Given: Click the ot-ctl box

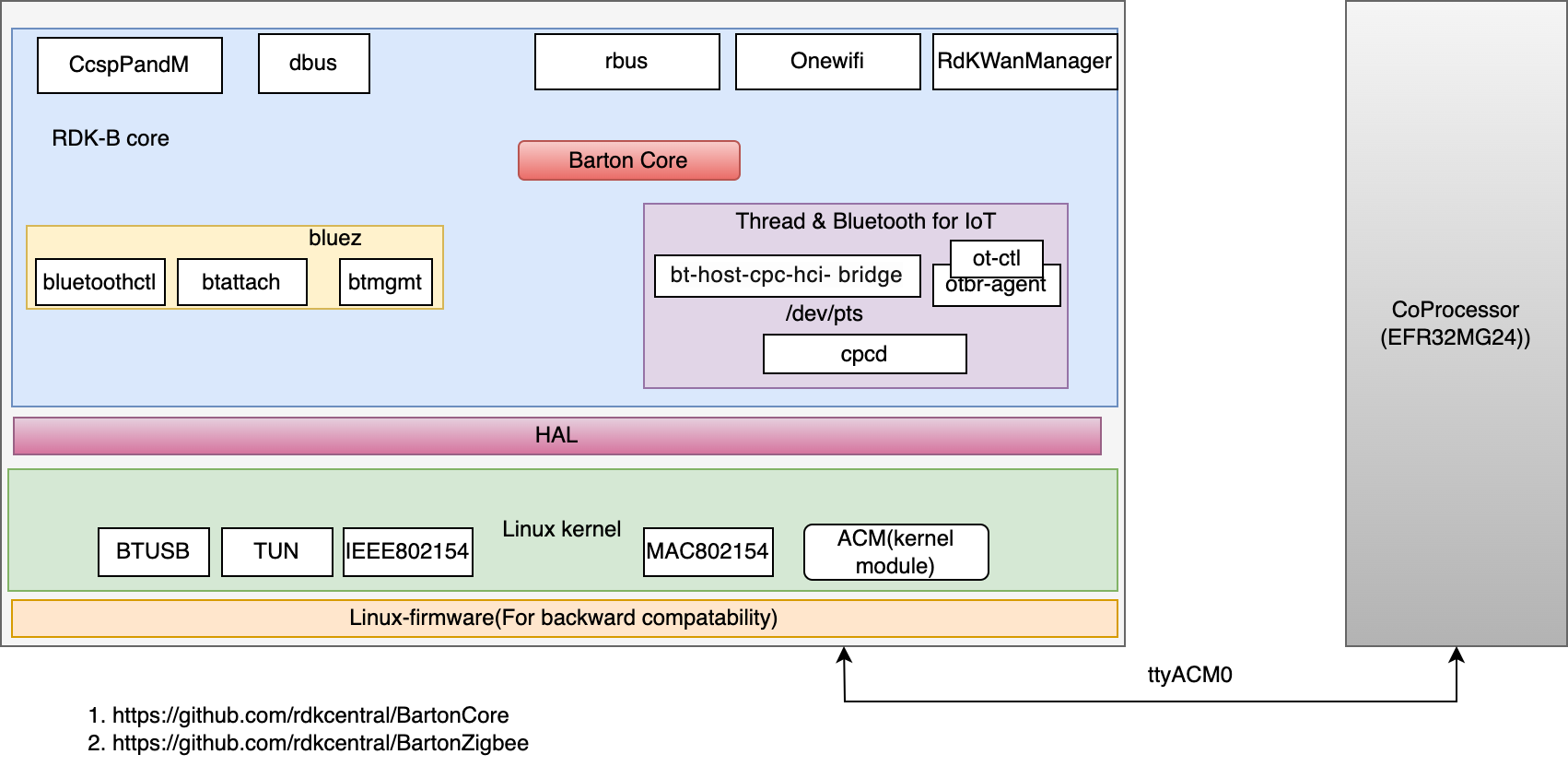Looking at the screenshot, I should (x=996, y=255).
